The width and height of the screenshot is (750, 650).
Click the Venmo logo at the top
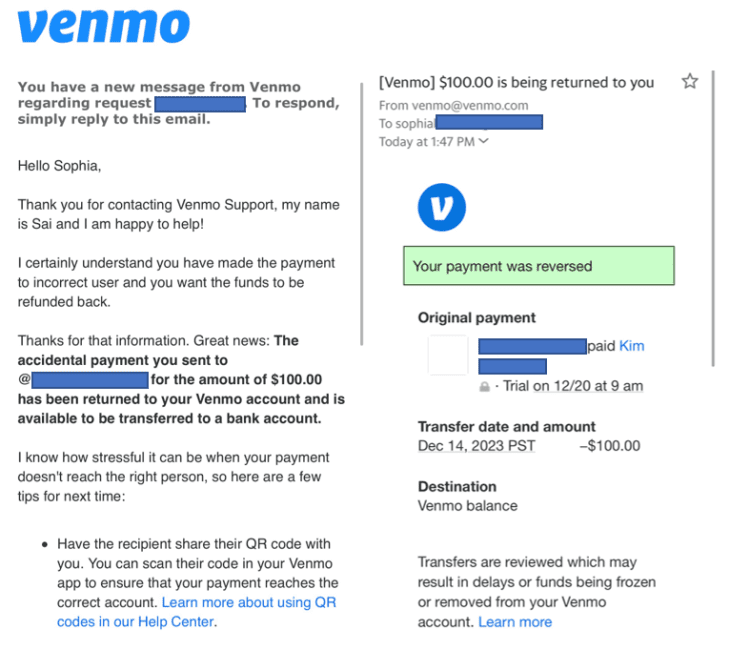[x=103, y=27]
